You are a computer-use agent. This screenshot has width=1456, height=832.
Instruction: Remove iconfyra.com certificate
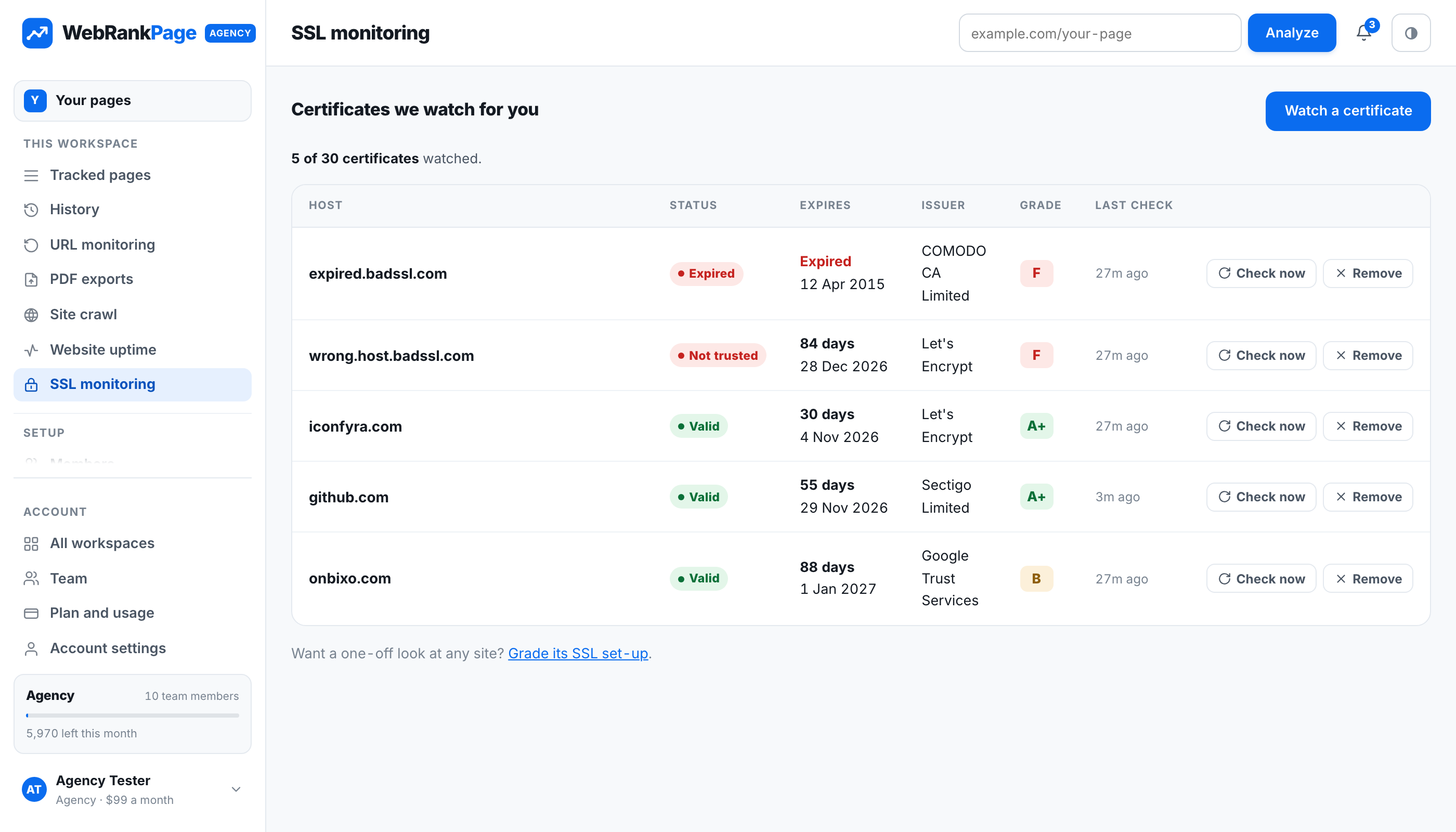(x=1368, y=426)
